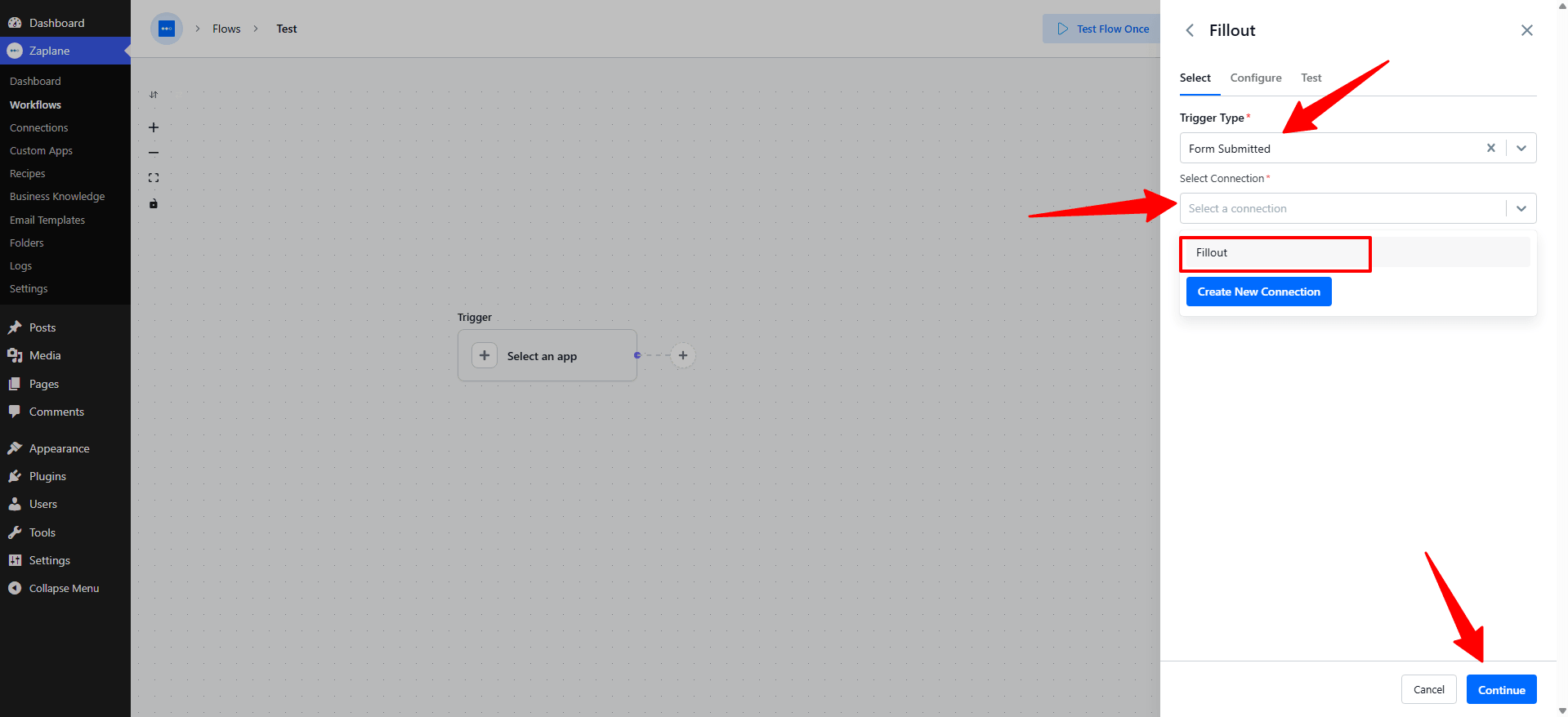The height and width of the screenshot is (717, 1568).
Task: Click the canvas zoom in plus icon
Action: coord(154,127)
